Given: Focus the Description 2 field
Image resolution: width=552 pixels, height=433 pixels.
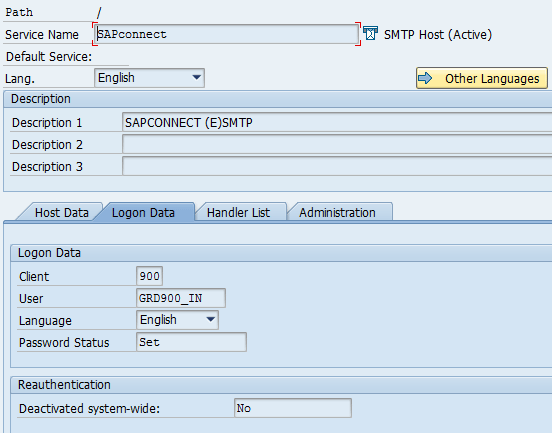Looking at the screenshot, I should point(337,145).
